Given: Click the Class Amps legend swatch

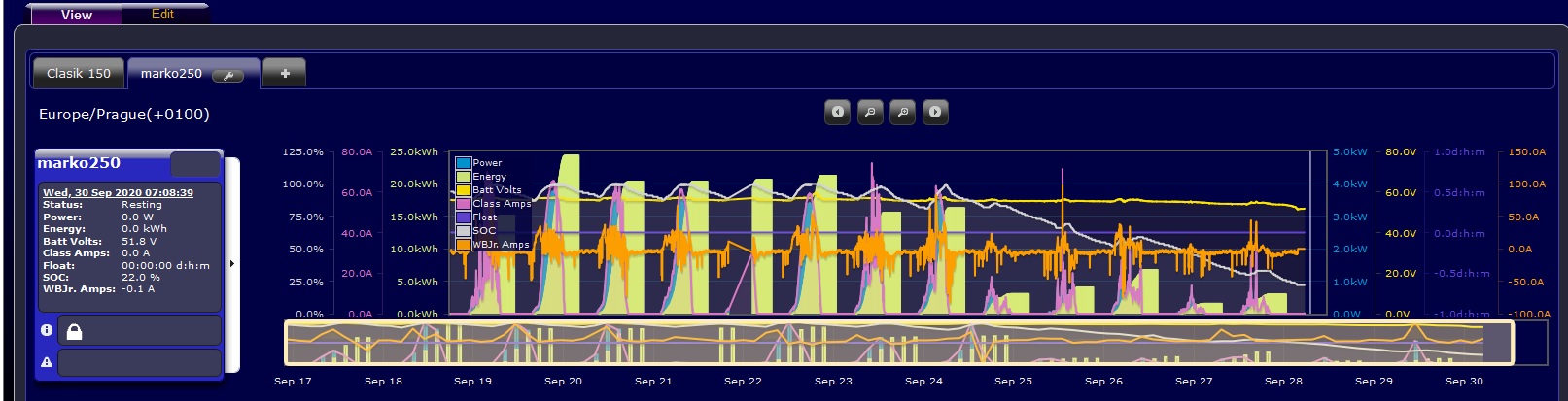Looking at the screenshot, I should pyautogui.click(x=464, y=204).
